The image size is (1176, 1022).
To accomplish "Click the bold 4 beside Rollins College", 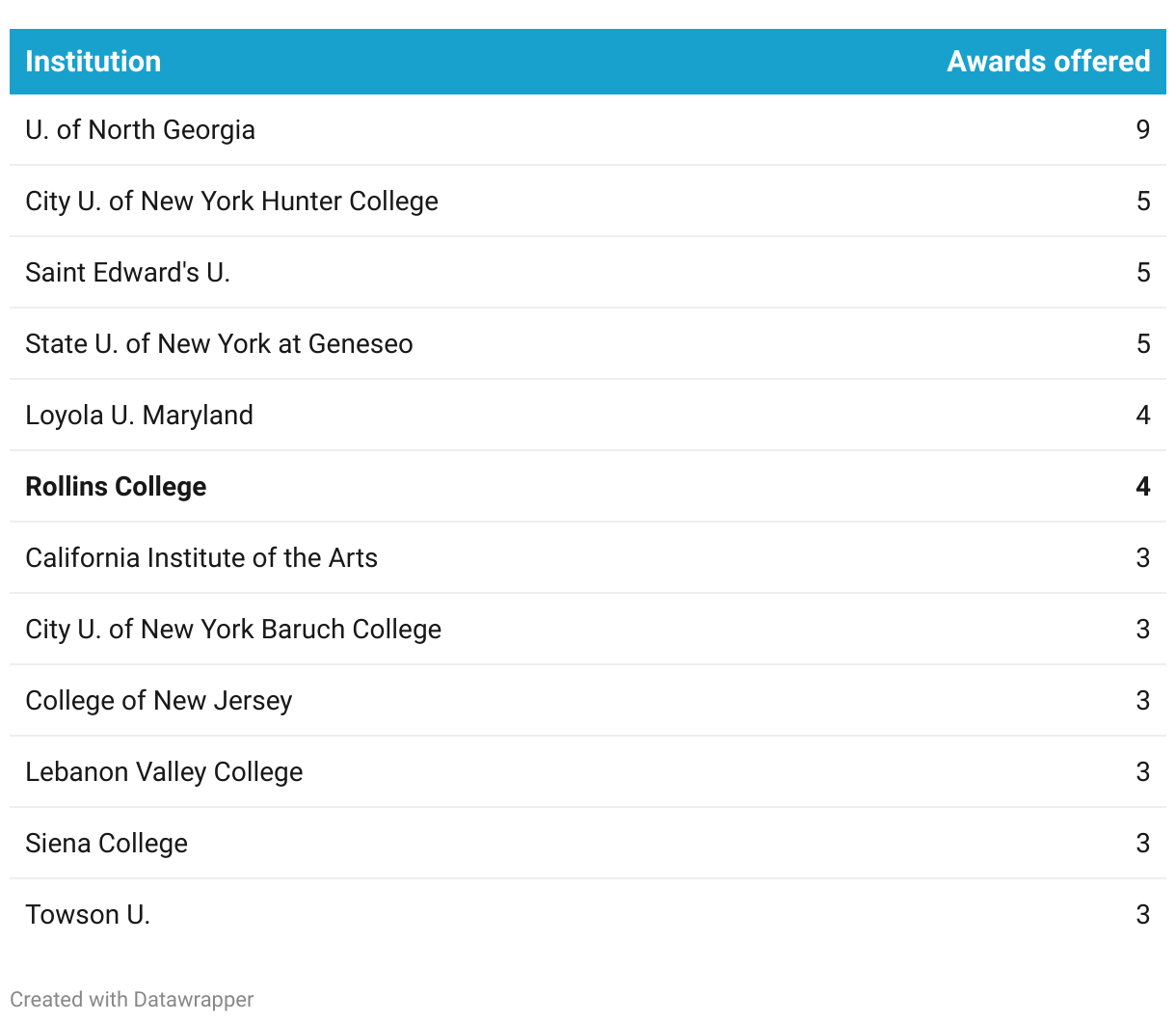I will 1143,487.
